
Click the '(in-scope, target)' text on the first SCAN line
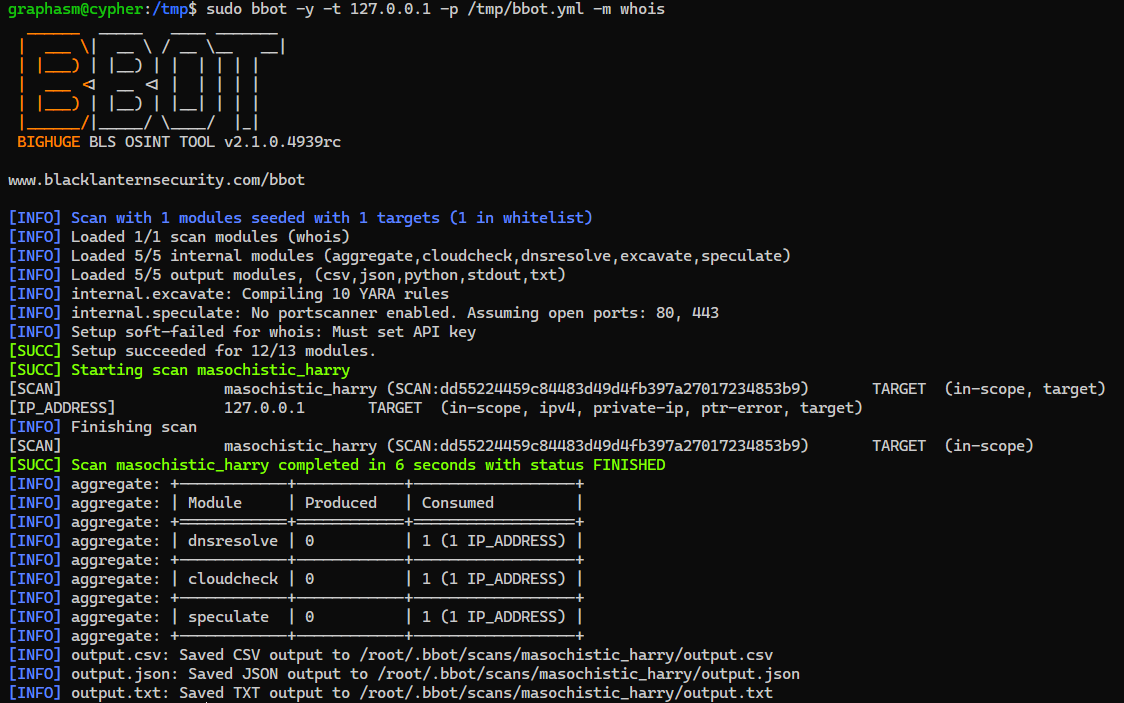(x=1025, y=389)
